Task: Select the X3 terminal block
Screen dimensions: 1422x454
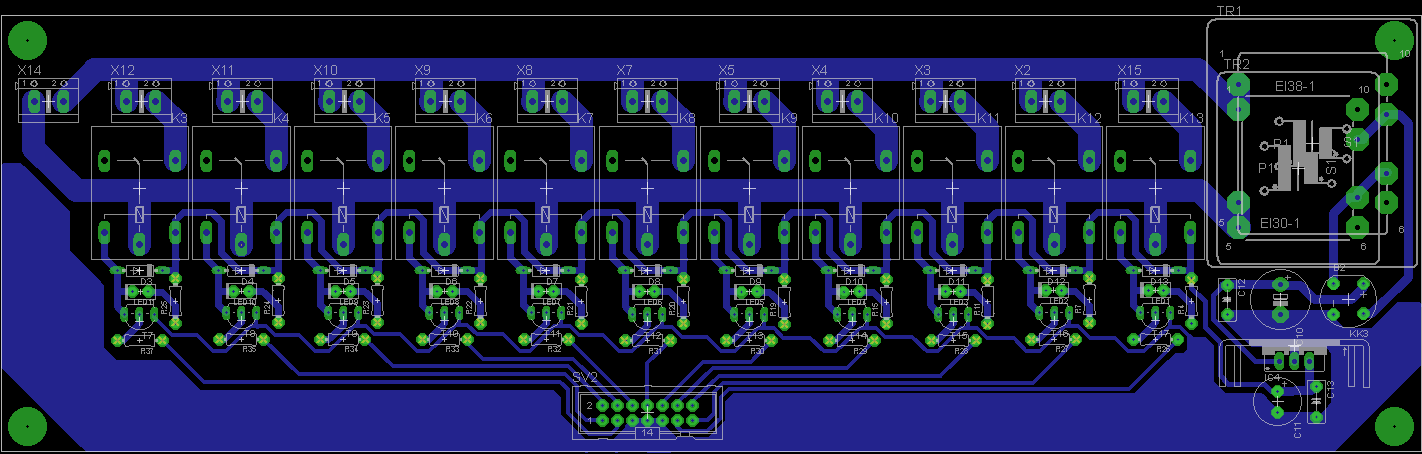Action: [x=945, y=100]
